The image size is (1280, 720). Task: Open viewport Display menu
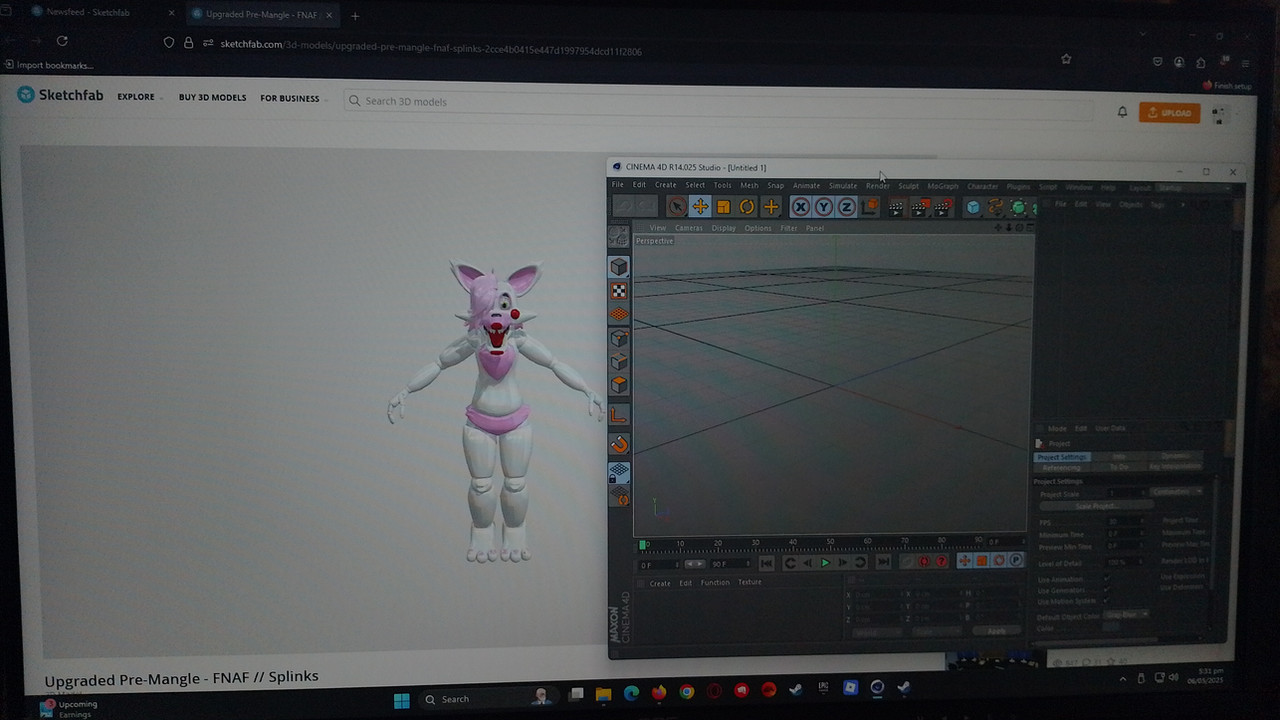(x=724, y=228)
